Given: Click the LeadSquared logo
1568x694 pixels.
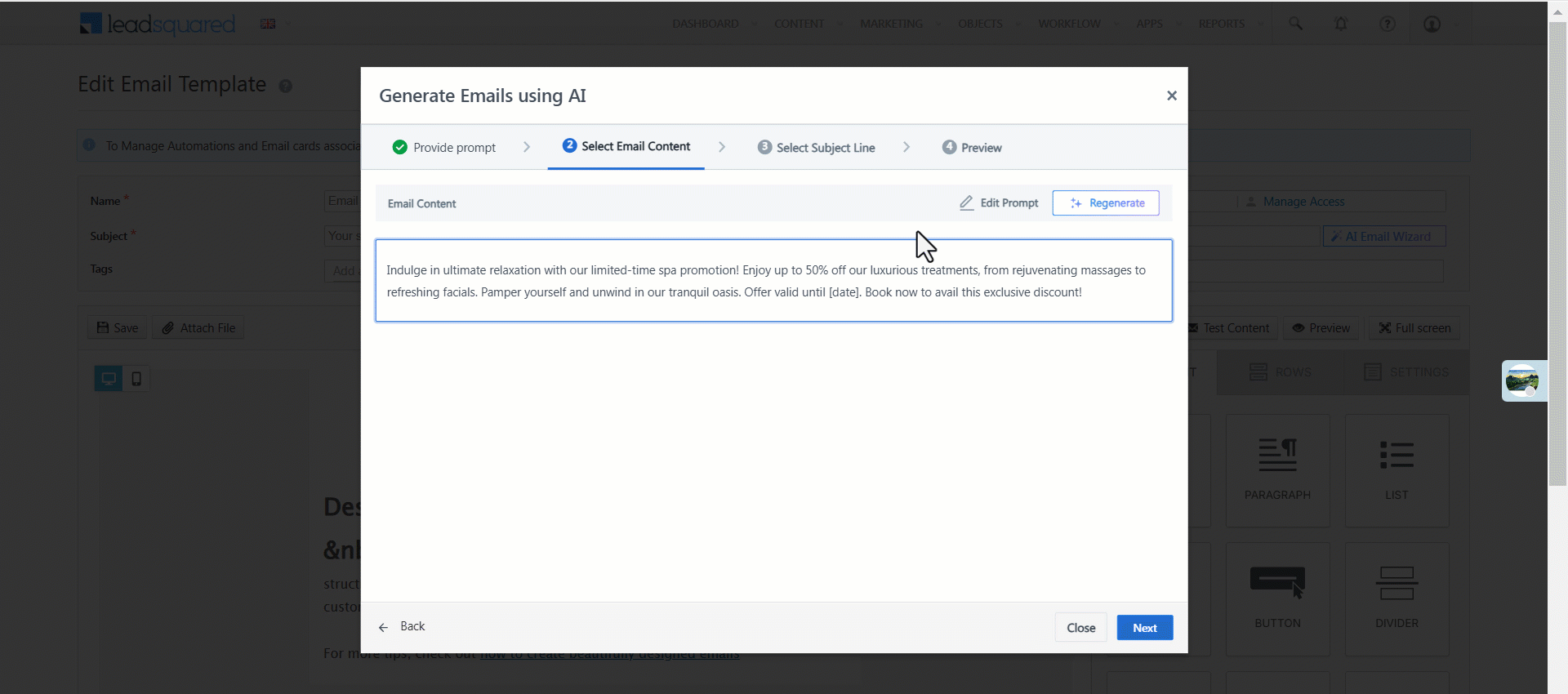Looking at the screenshot, I should [x=157, y=24].
